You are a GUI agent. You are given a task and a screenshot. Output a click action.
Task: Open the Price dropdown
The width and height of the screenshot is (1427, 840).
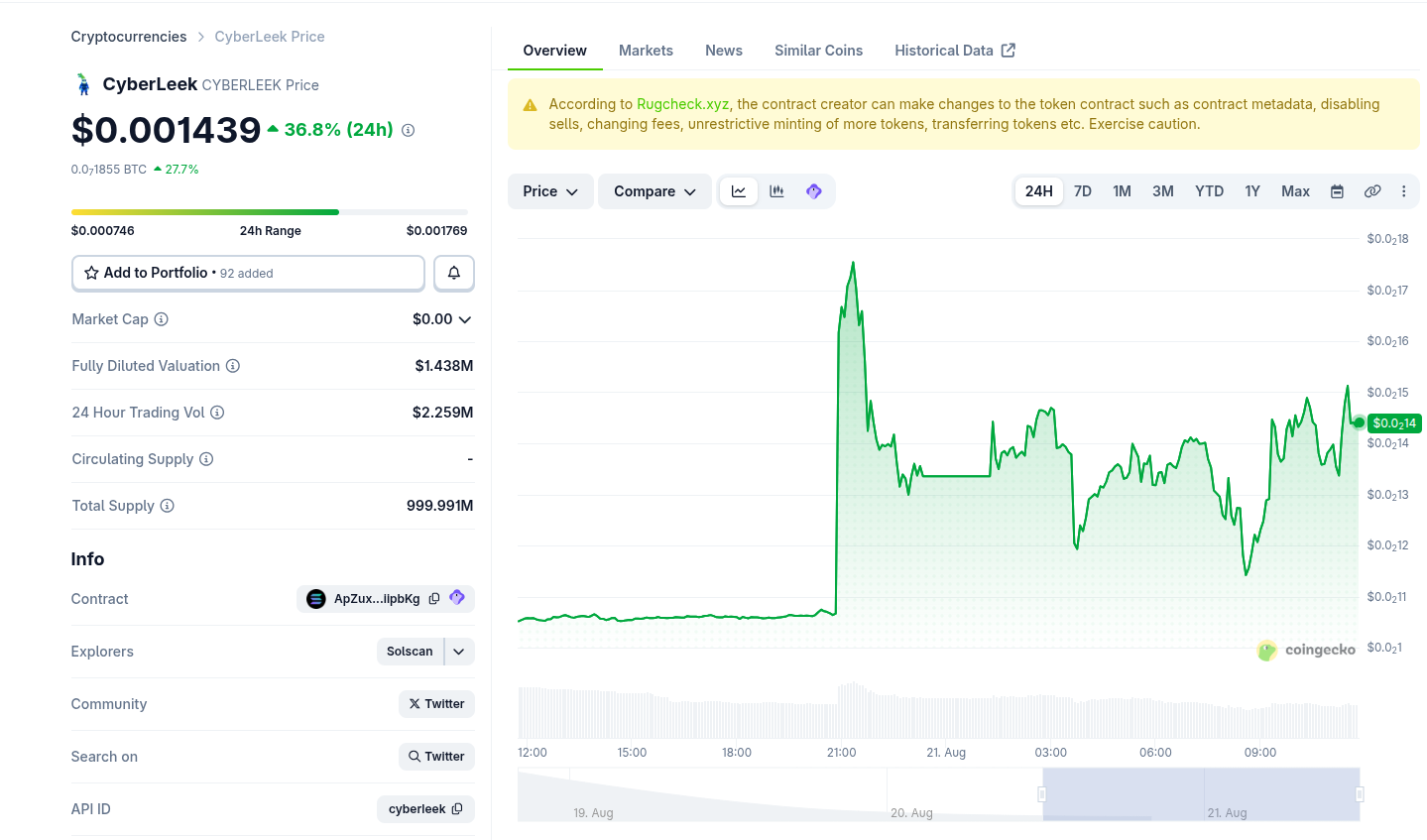tap(550, 191)
